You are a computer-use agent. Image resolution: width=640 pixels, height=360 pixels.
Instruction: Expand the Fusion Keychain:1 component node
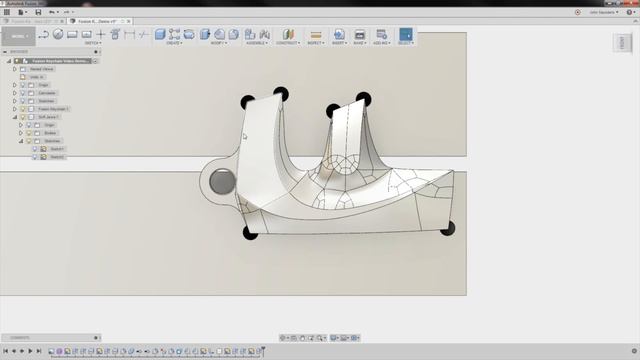[x=15, y=109]
